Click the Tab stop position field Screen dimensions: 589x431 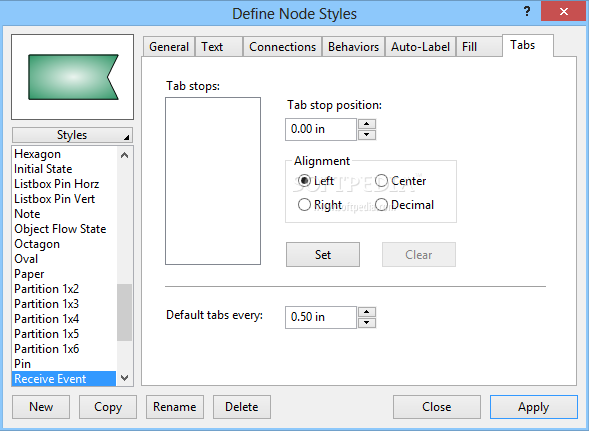pos(321,129)
